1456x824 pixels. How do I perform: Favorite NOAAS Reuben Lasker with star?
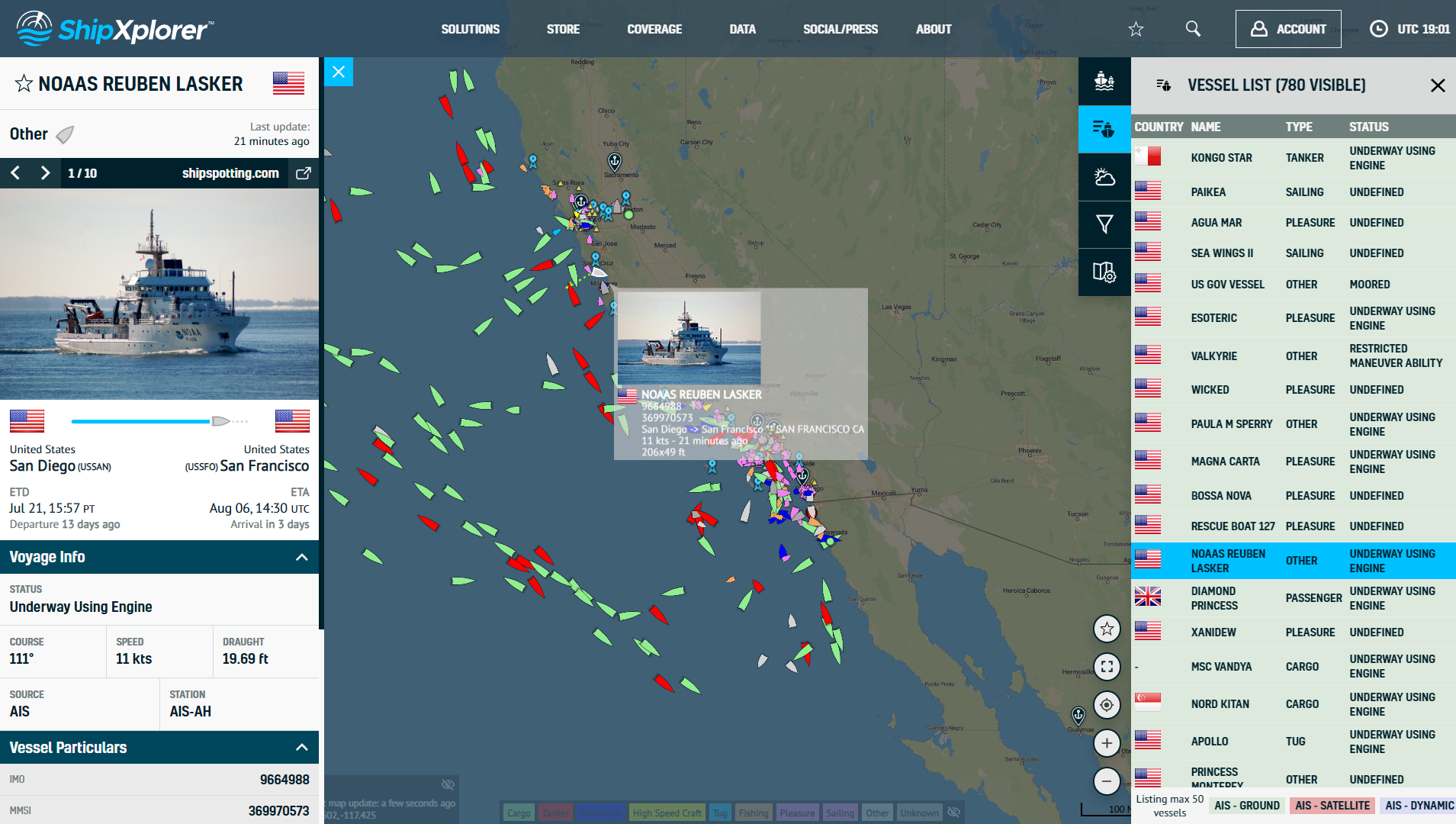[24, 84]
